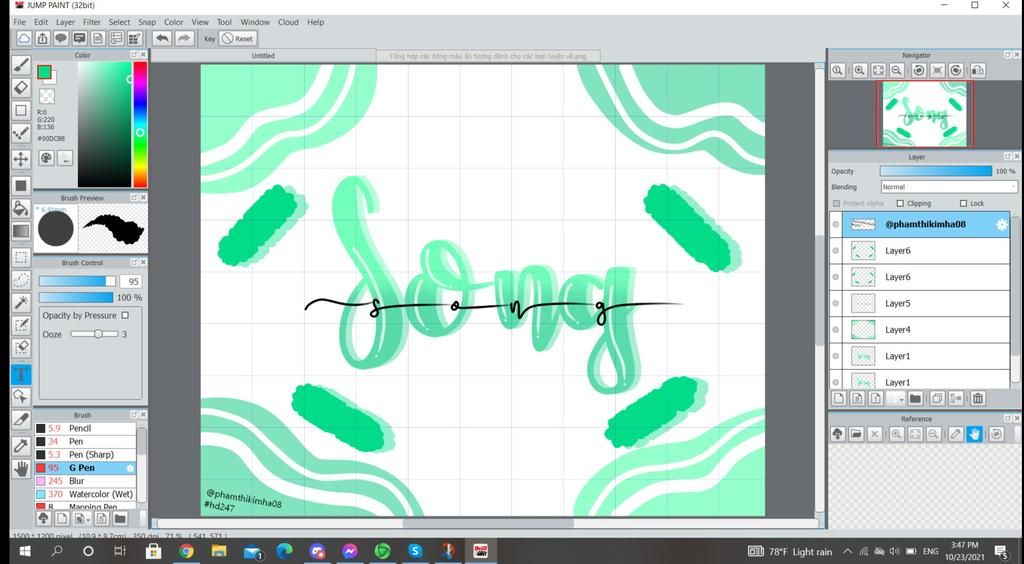1024x564 pixels.
Task: Click the foreground green color swatch
Action: click(44, 72)
